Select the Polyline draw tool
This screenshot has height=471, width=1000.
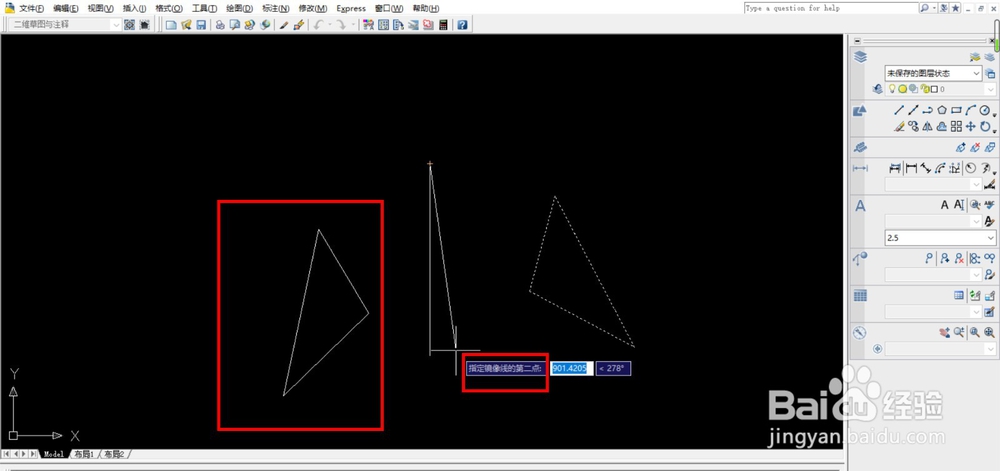click(927, 110)
